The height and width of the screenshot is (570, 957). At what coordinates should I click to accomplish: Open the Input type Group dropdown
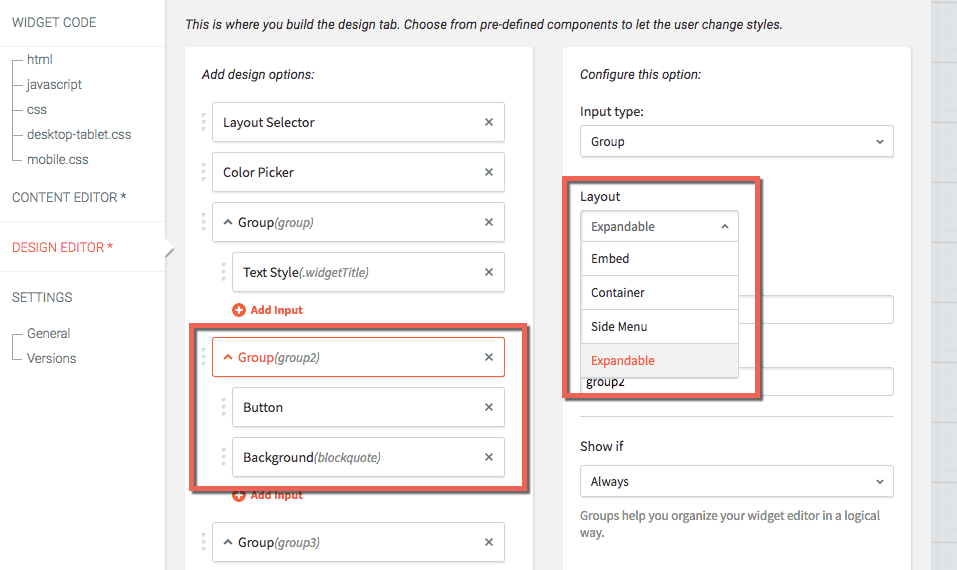tap(737, 142)
